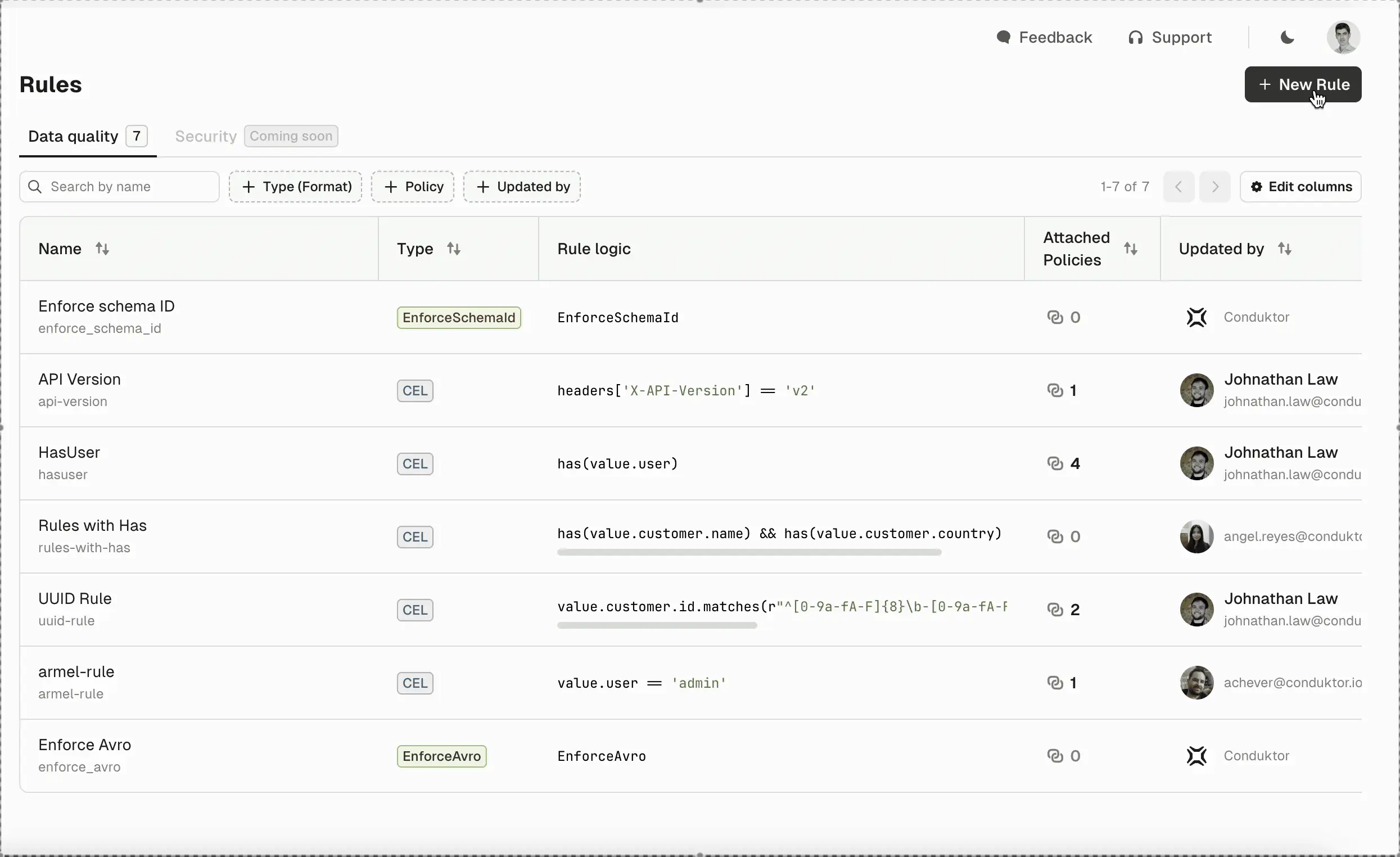Click Johnathan Law's avatar in the API Version row
This screenshot has width=1400, height=857.
coord(1196,390)
